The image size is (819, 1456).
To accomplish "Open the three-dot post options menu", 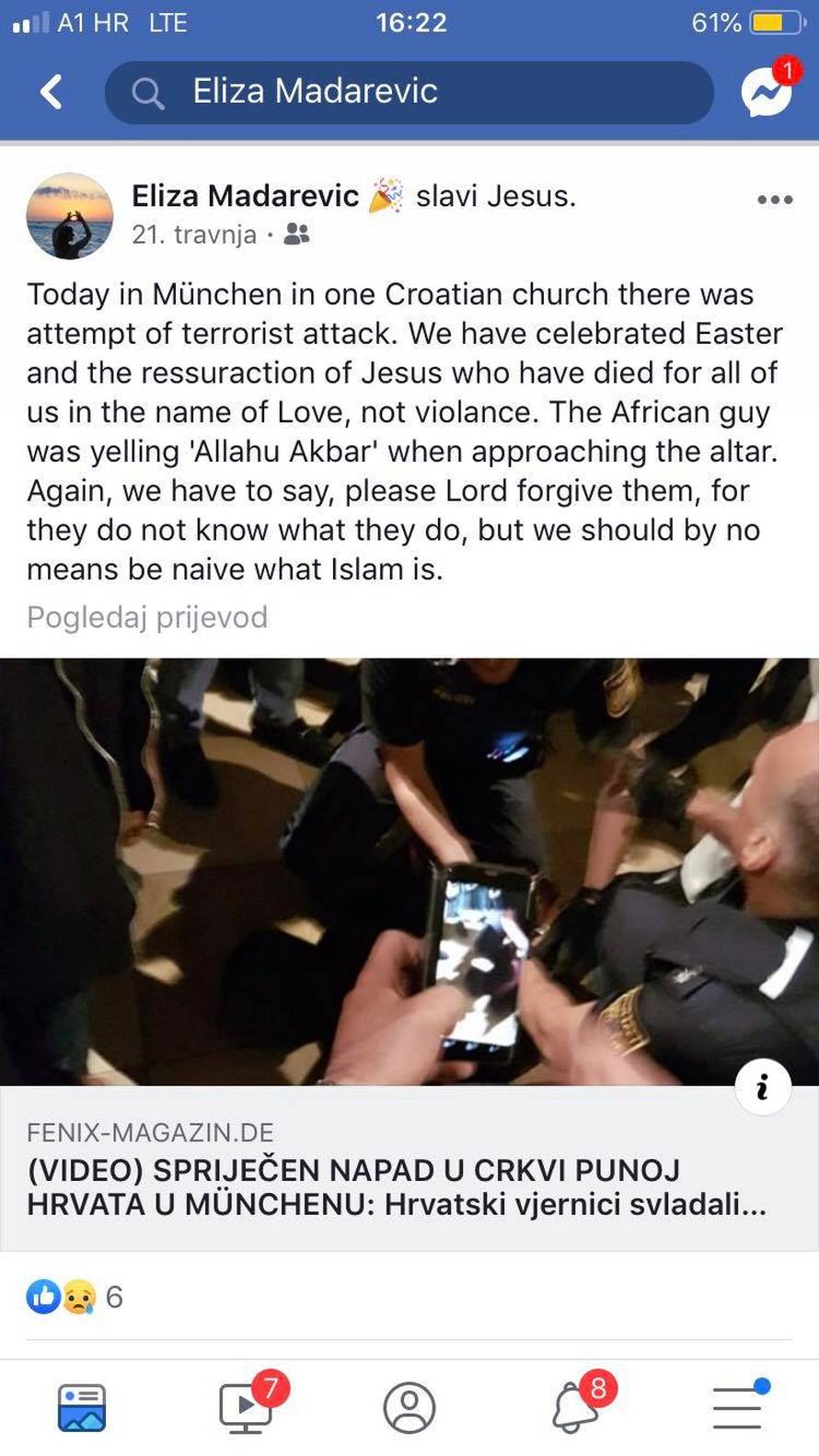I will coord(775,200).
